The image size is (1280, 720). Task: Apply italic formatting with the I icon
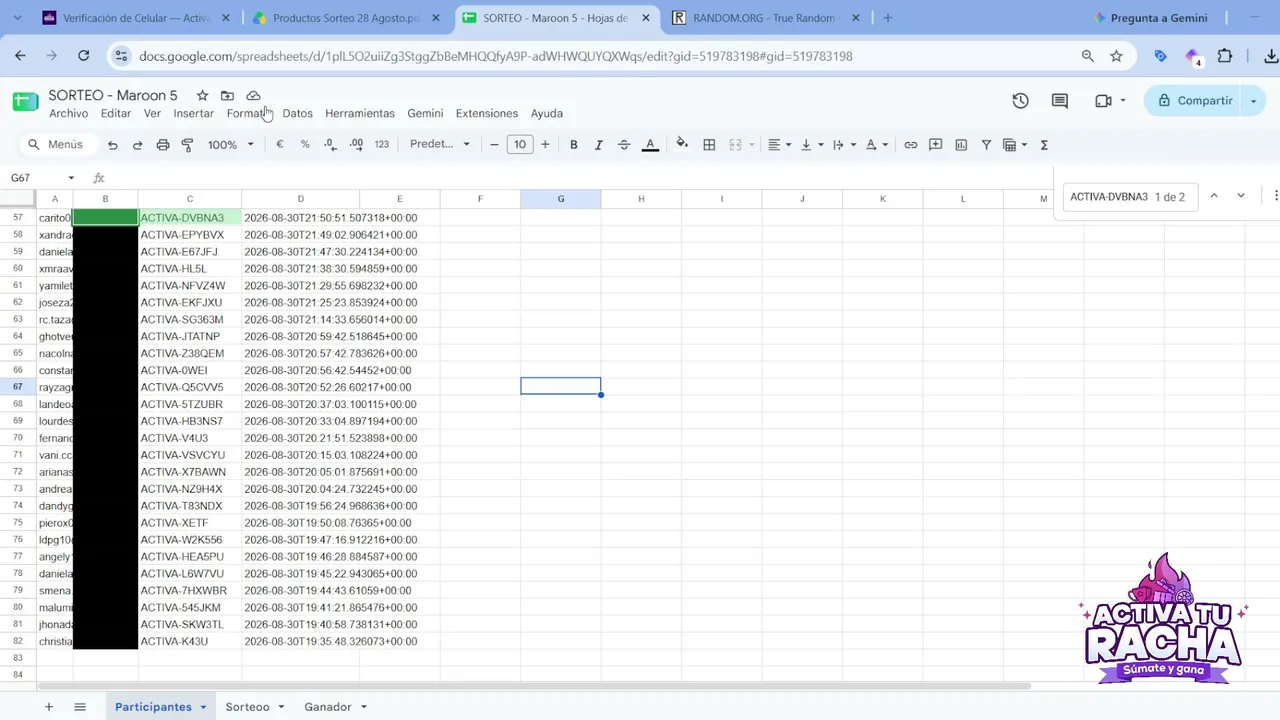click(598, 145)
